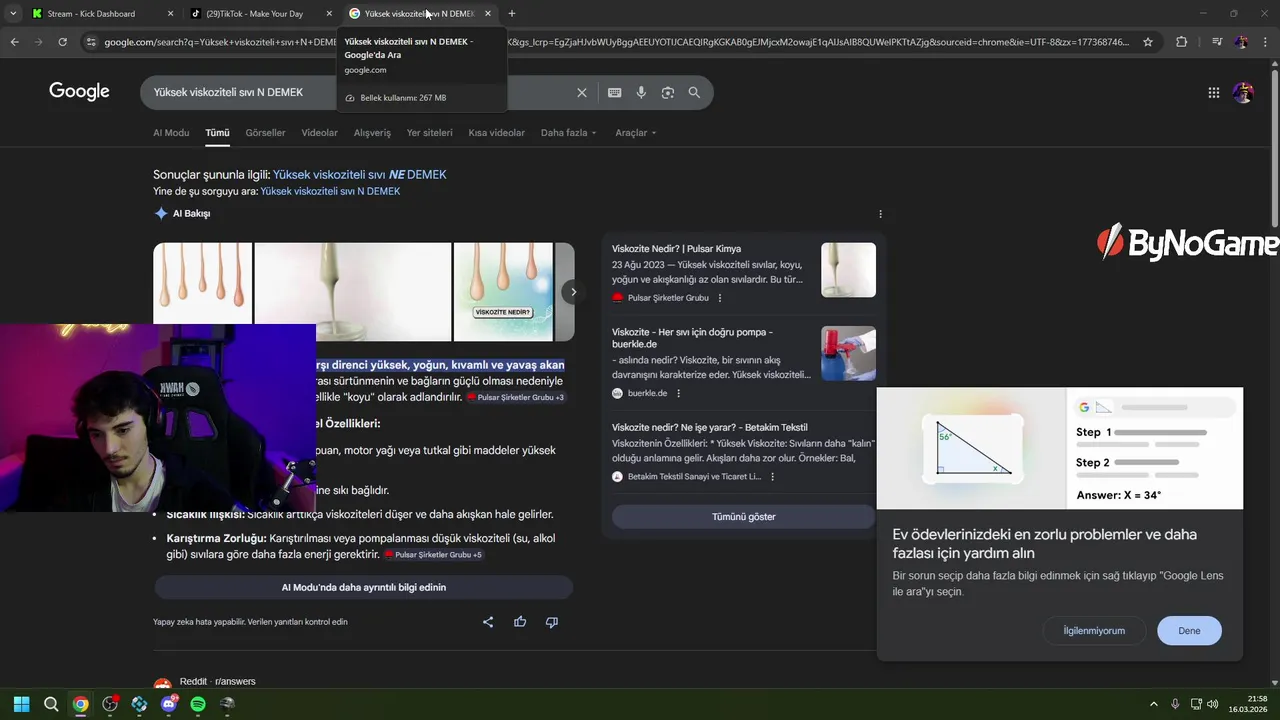The width and height of the screenshot is (1280, 720).
Task: Bookmark this page with the star icon
Action: (1148, 42)
